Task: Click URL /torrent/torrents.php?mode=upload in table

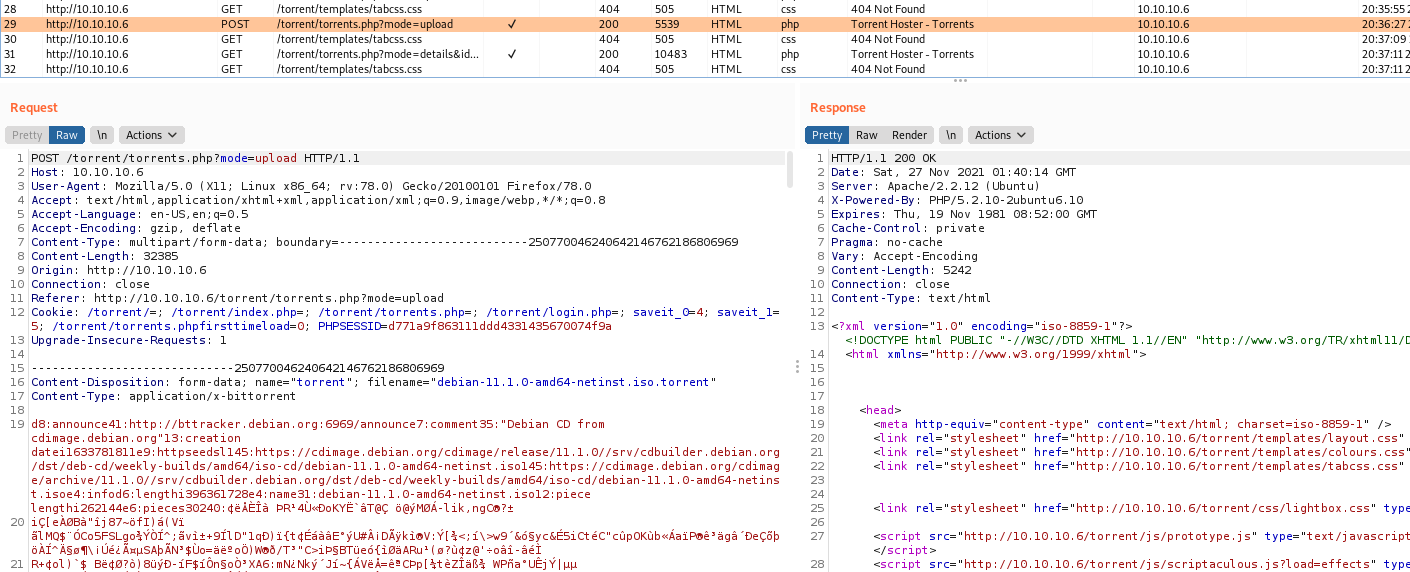Action: pos(365,24)
